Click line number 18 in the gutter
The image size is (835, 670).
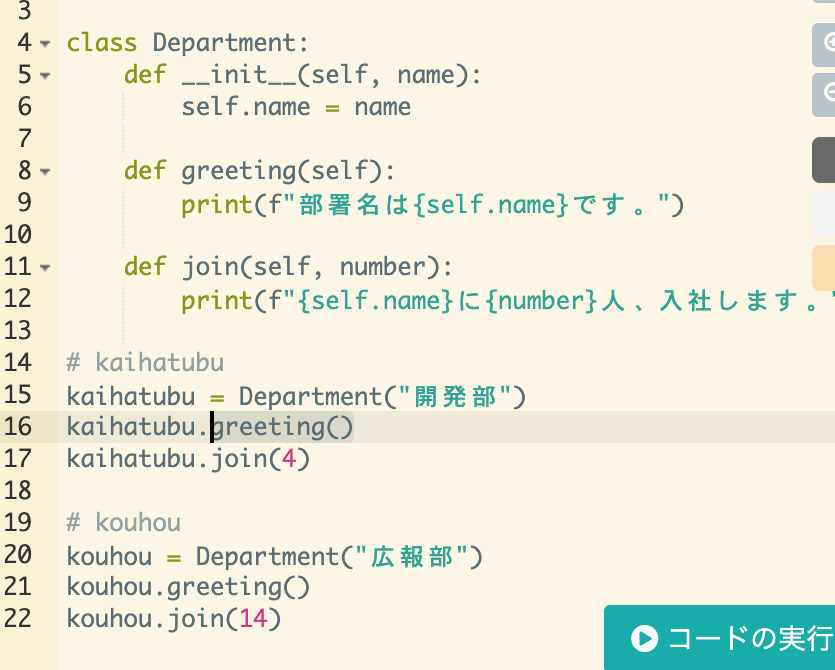tap(18, 491)
